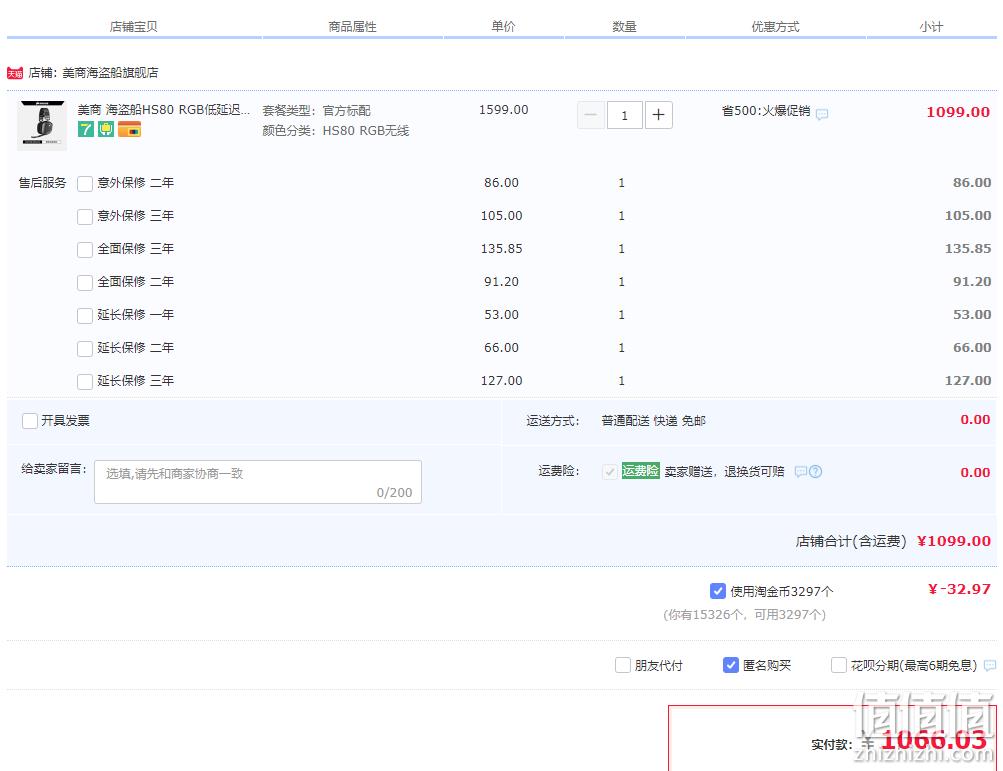Screen dimensions: 1003x771
Task: Enable the 花呗分期 installment checkbox
Action: (839, 665)
